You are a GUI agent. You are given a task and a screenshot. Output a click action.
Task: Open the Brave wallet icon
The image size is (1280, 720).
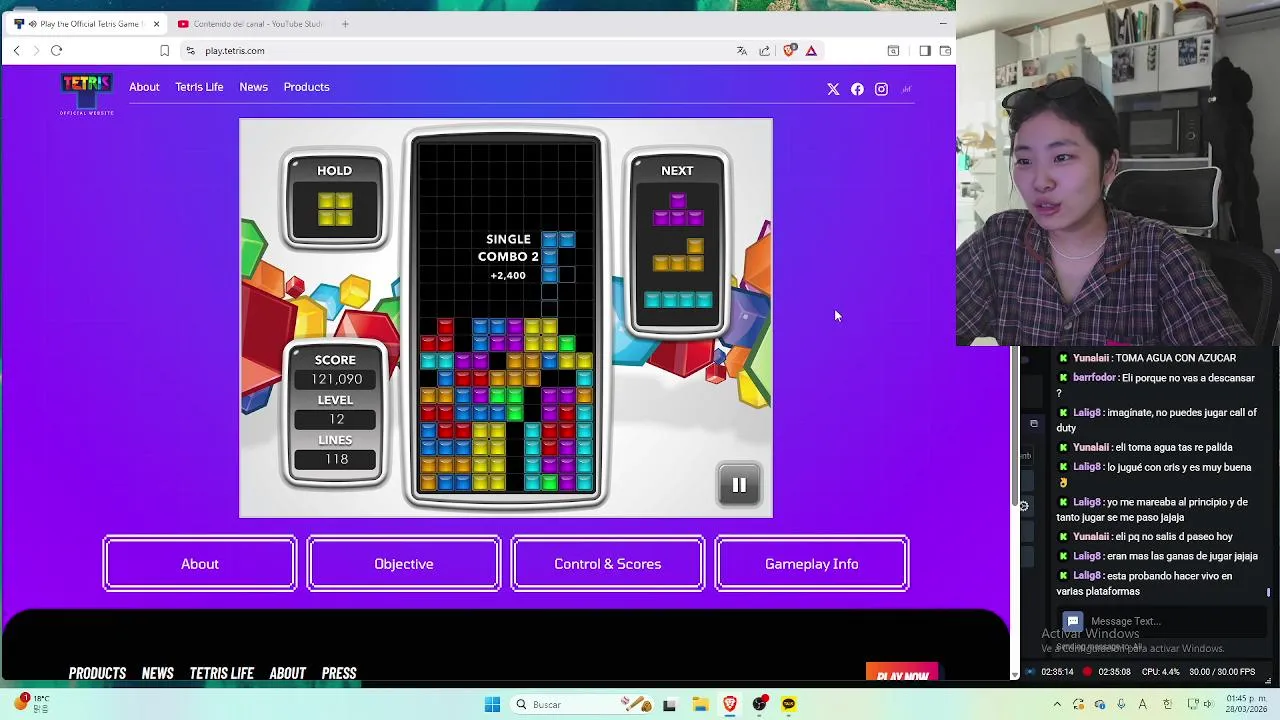(x=945, y=51)
